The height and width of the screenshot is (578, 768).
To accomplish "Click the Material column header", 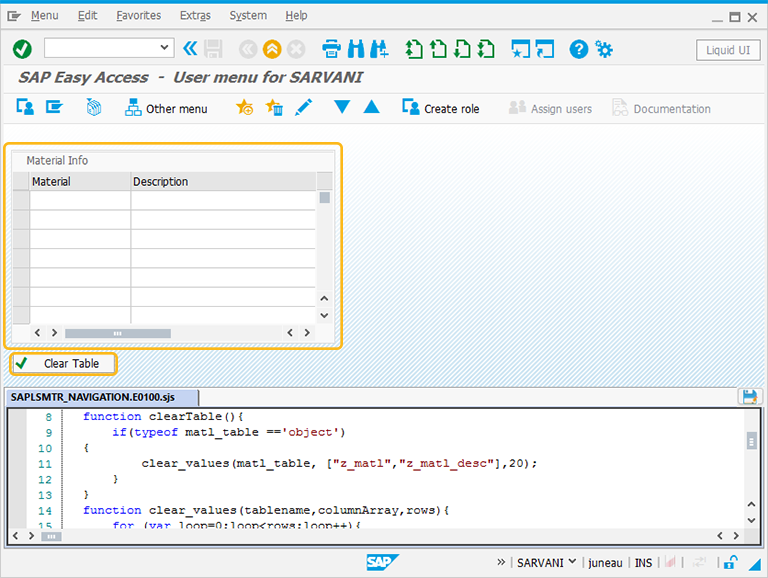I will [80, 181].
